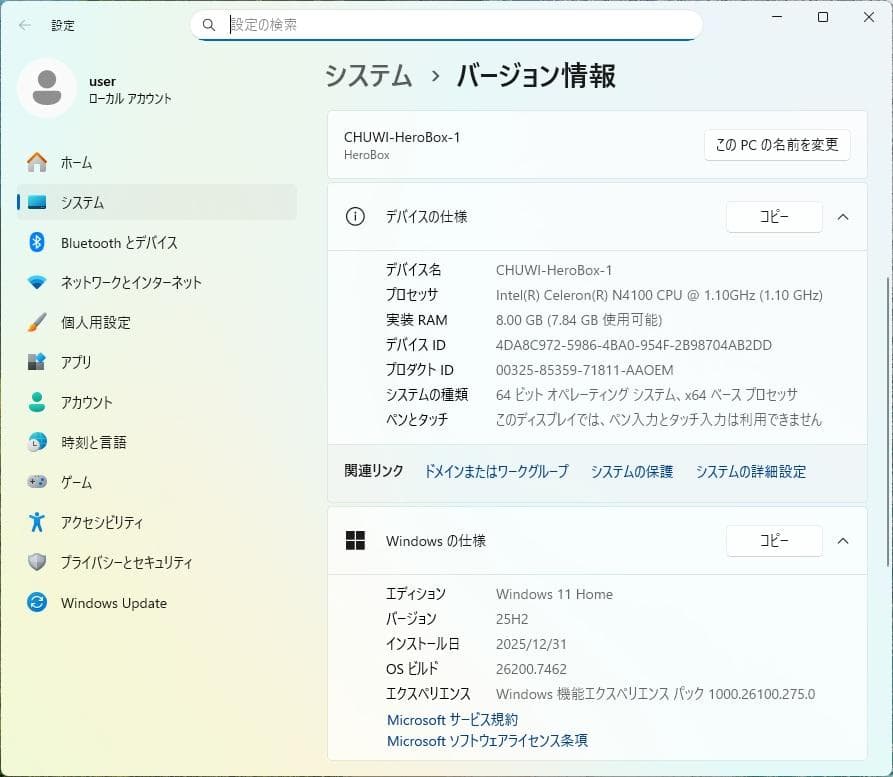Screen dimensions: 893x777
Task: Select システム in the sidebar
Action: point(157,202)
